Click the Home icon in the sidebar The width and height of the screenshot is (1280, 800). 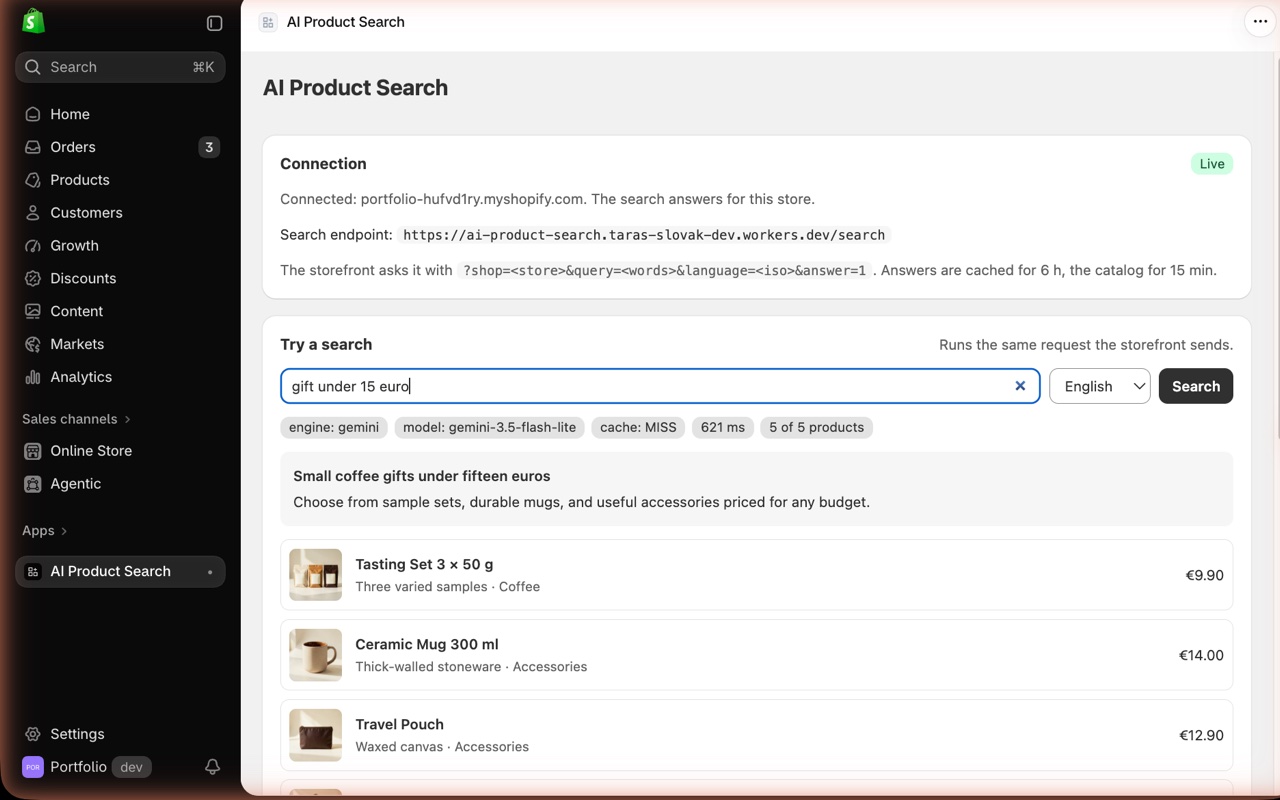(x=33, y=114)
